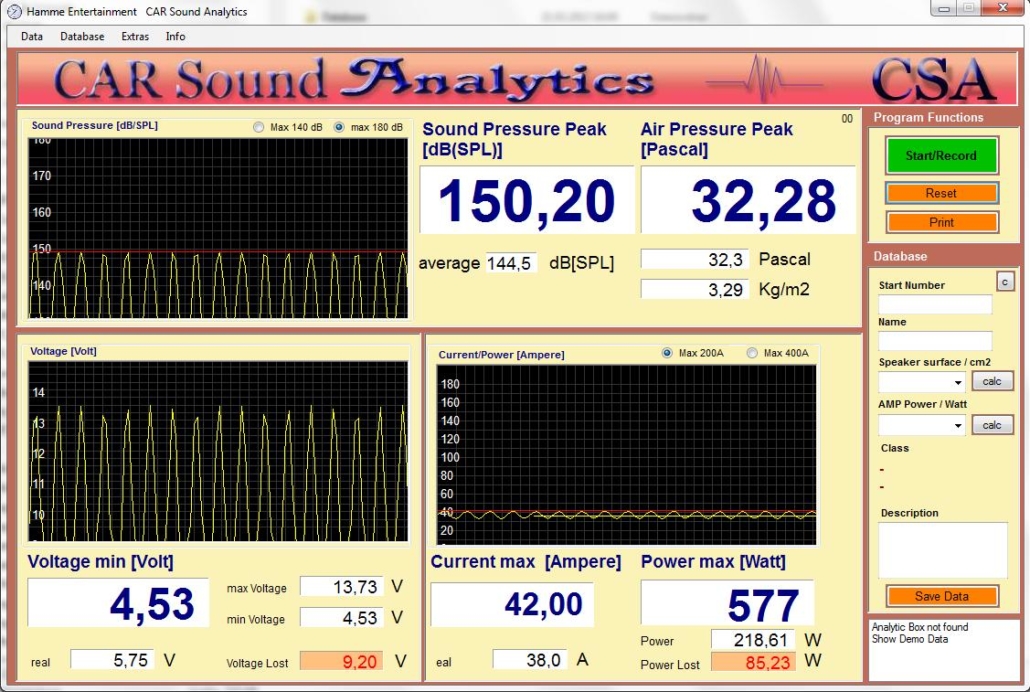
Task: Click the Start Number input field
Action: 935,304
